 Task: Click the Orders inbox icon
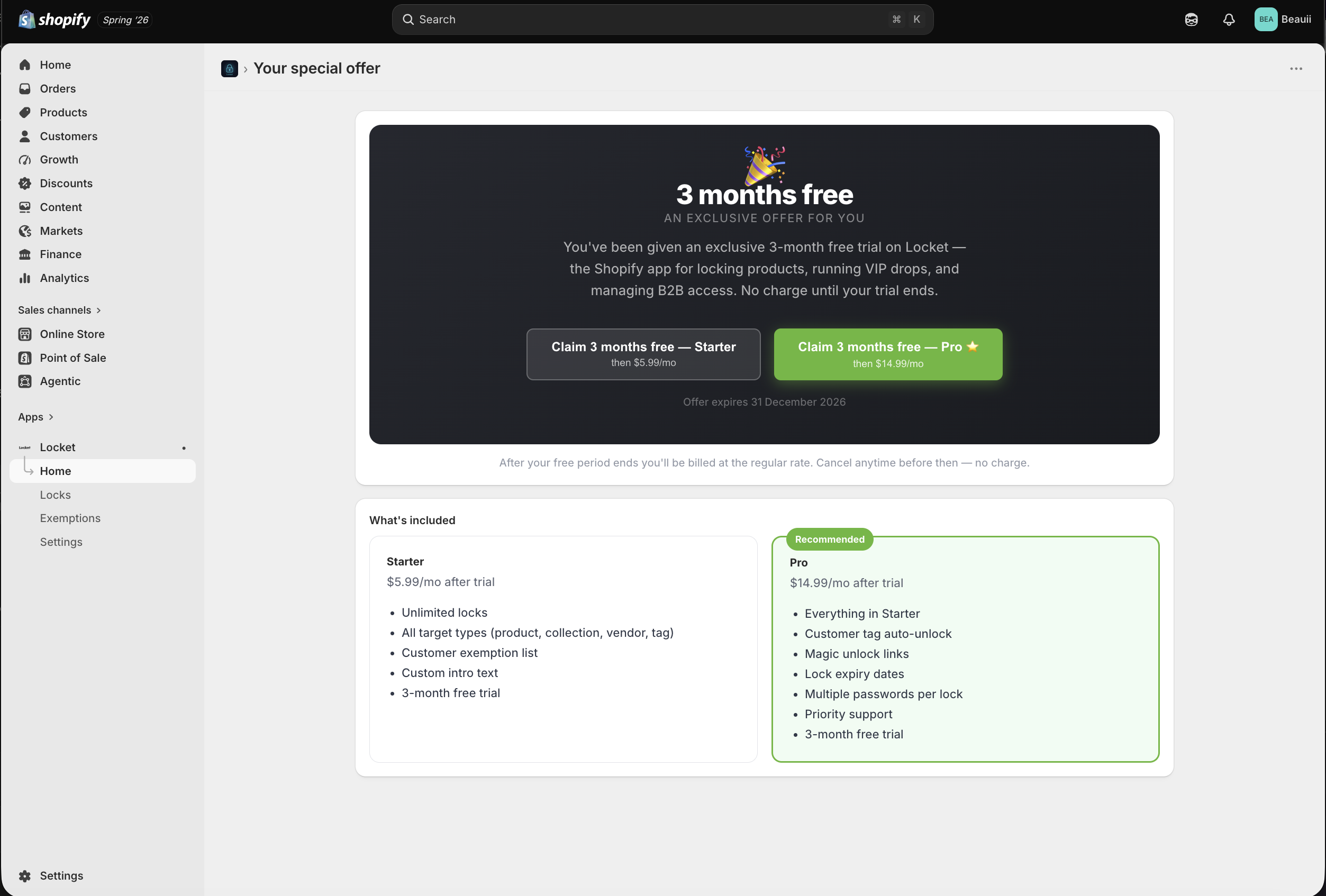(24, 88)
